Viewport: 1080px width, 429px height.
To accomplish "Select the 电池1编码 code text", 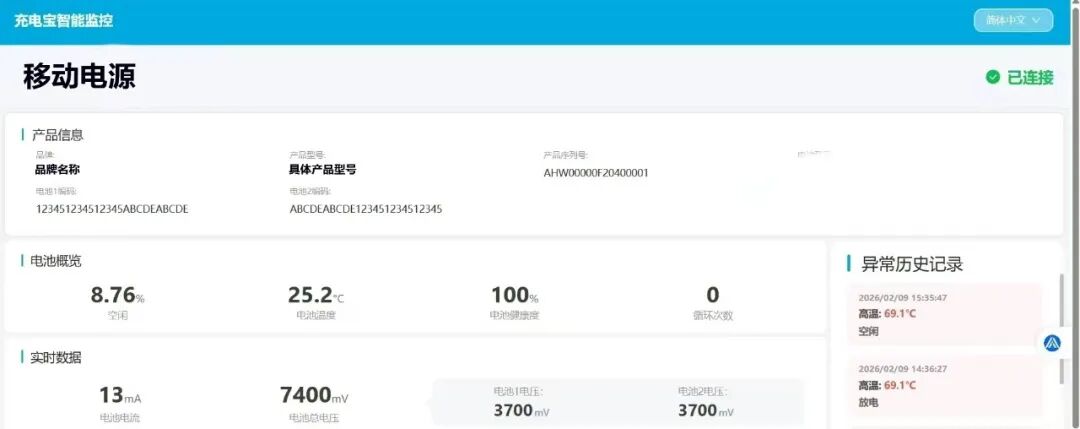I will tap(112, 209).
